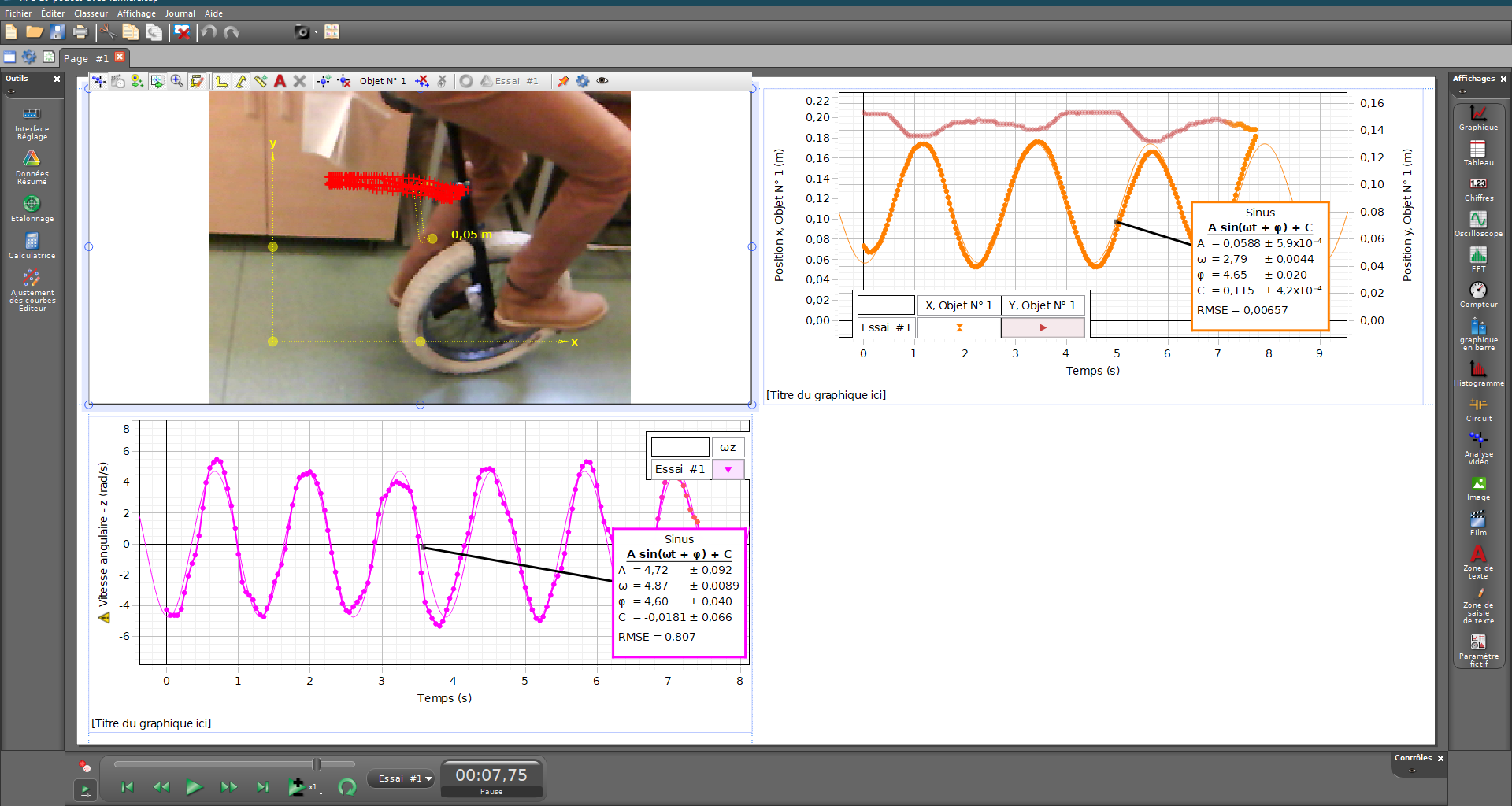Step forward with the fast-forward button

click(x=228, y=786)
